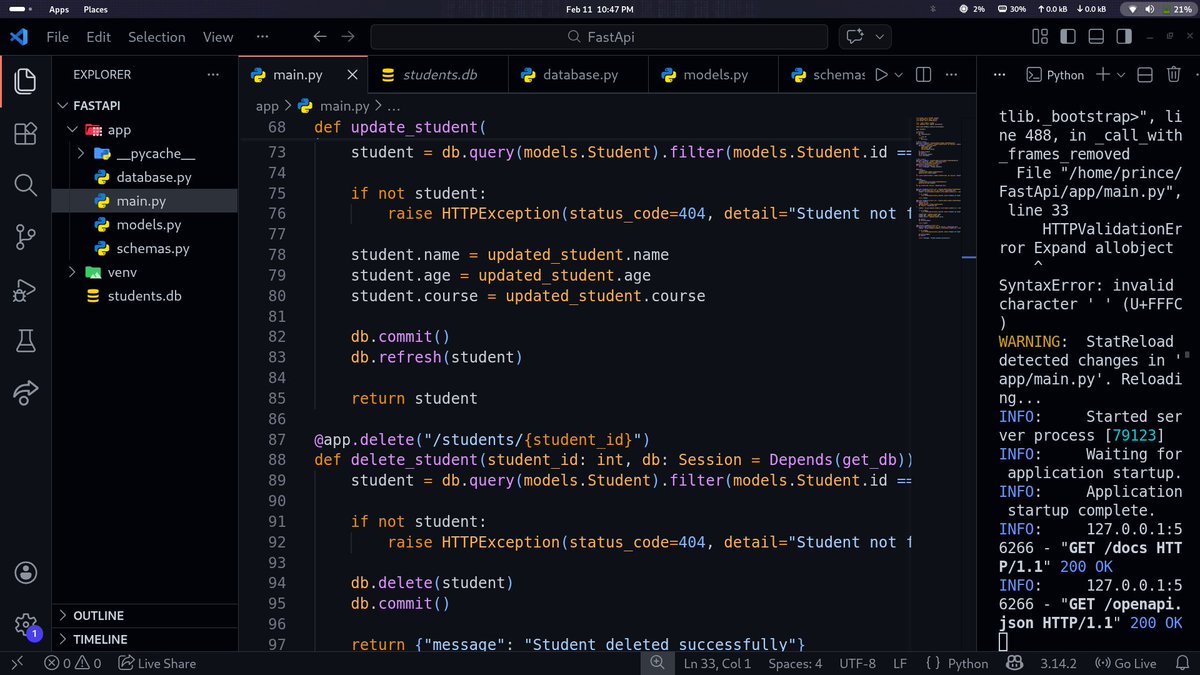
Task: Open the Selection menu
Action: (156, 37)
